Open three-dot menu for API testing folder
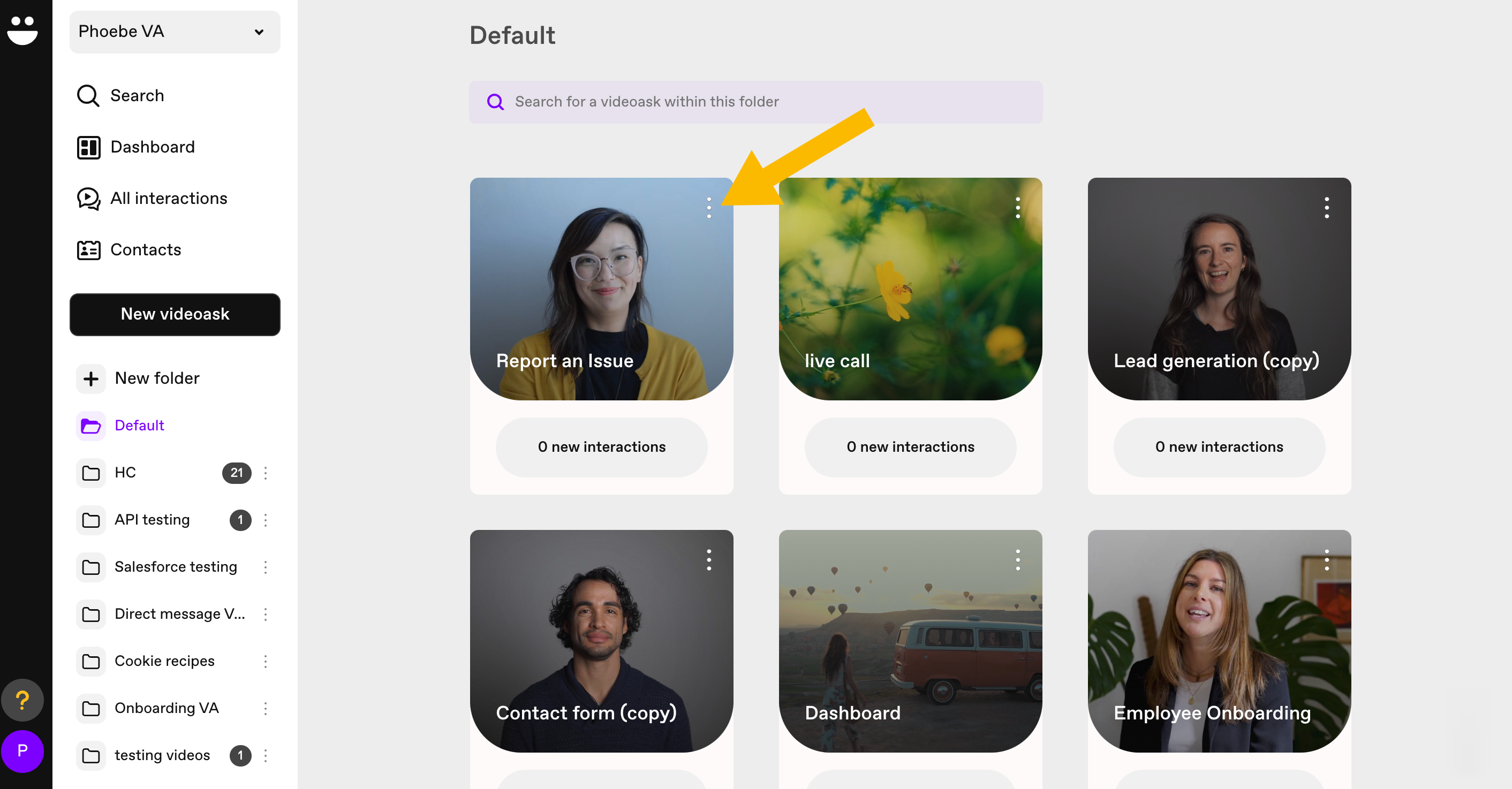Viewport: 1512px width, 789px height. click(266, 520)
